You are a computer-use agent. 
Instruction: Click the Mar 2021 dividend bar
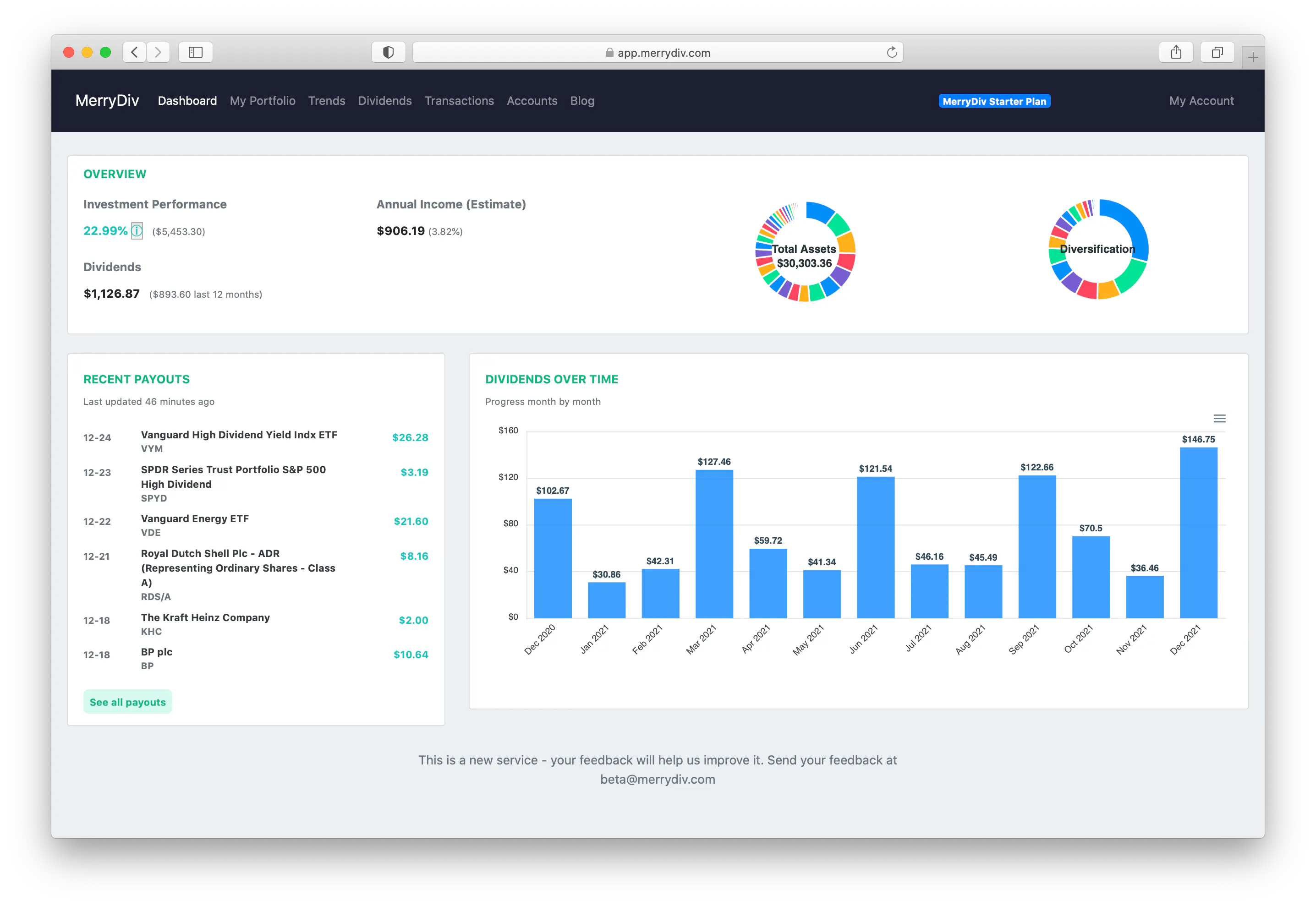[x=713, y=544]
